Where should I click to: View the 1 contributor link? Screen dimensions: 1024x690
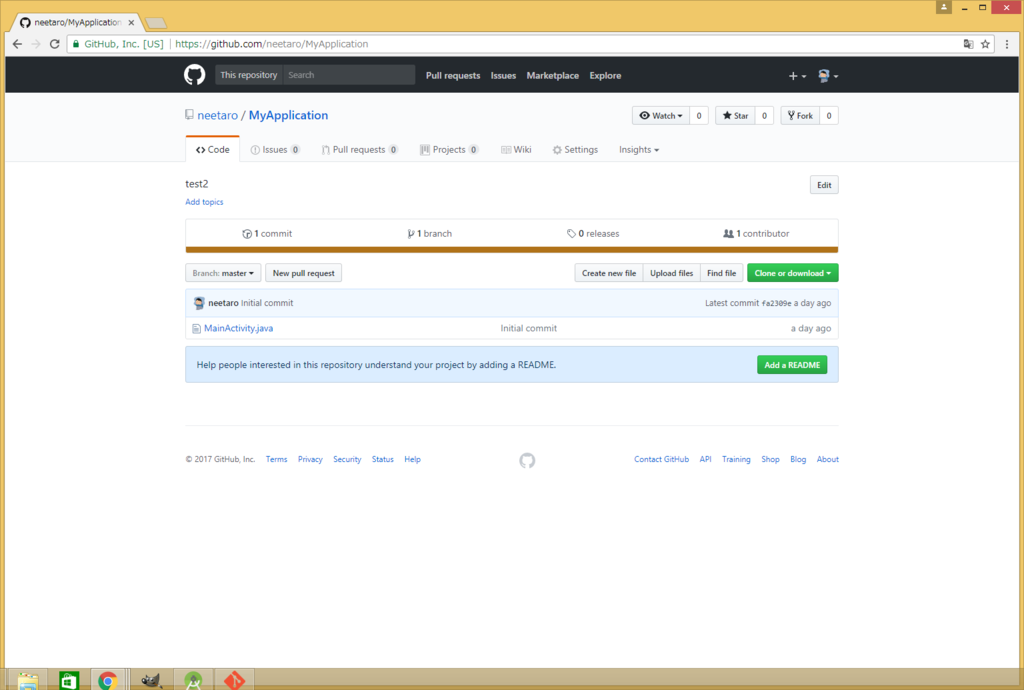coord(756,234)
